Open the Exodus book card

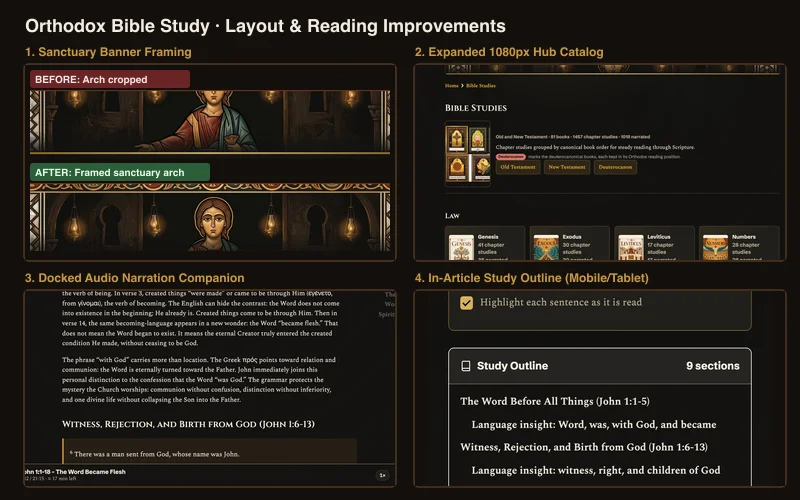pyautogui.click(x=569, y=243)
